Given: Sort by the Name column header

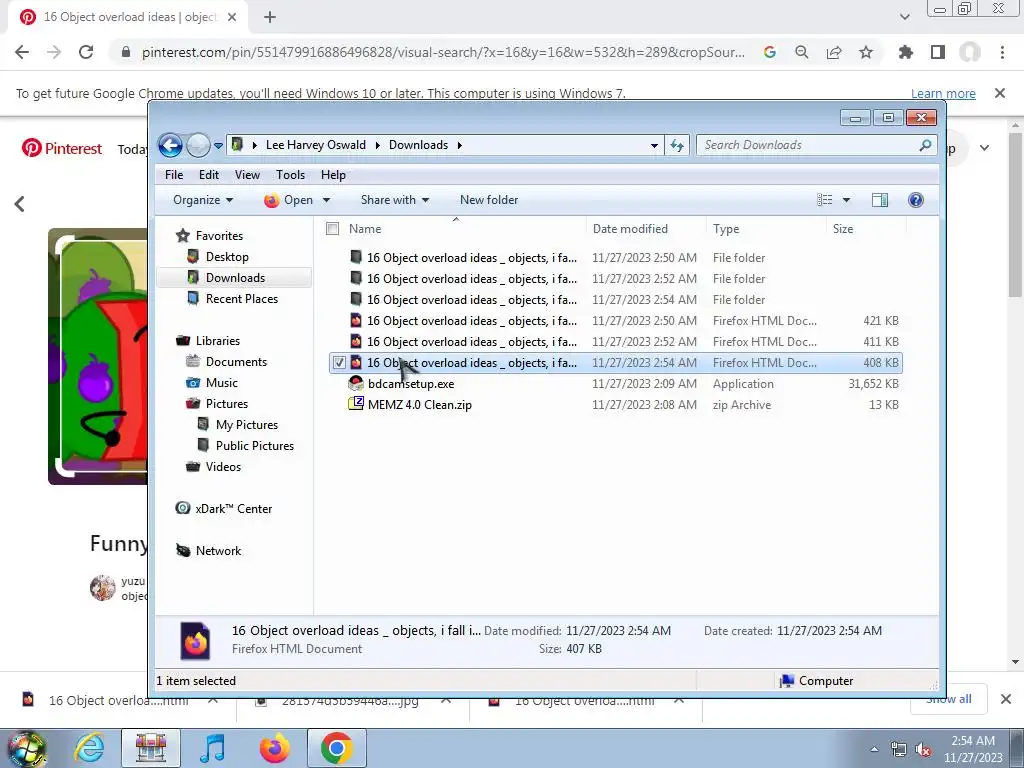Looking at the screenshot, I should pos(365,229).
